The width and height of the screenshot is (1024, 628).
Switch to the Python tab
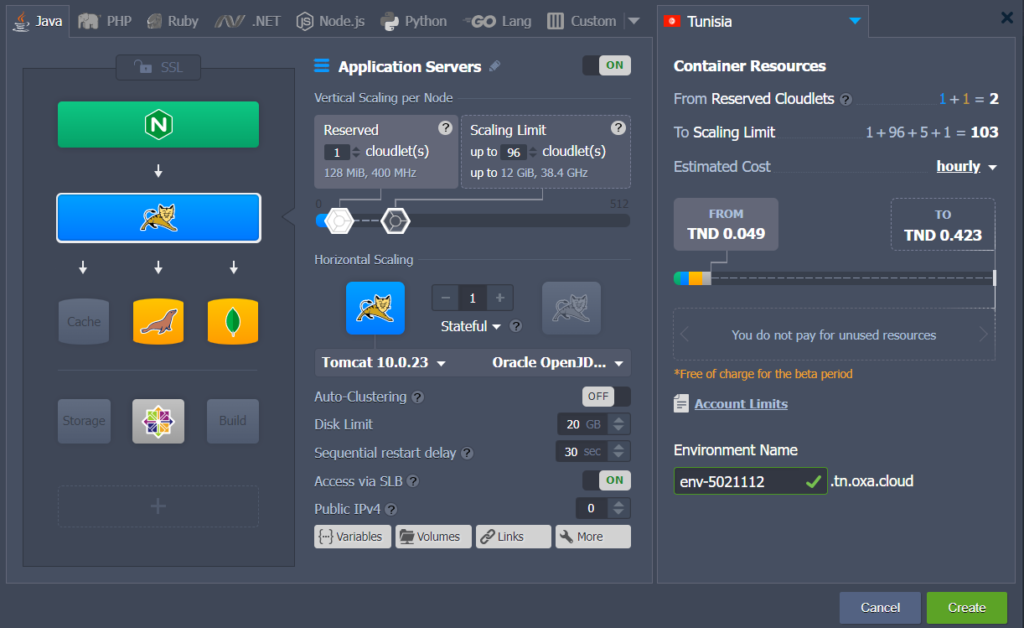click(413, 21)
